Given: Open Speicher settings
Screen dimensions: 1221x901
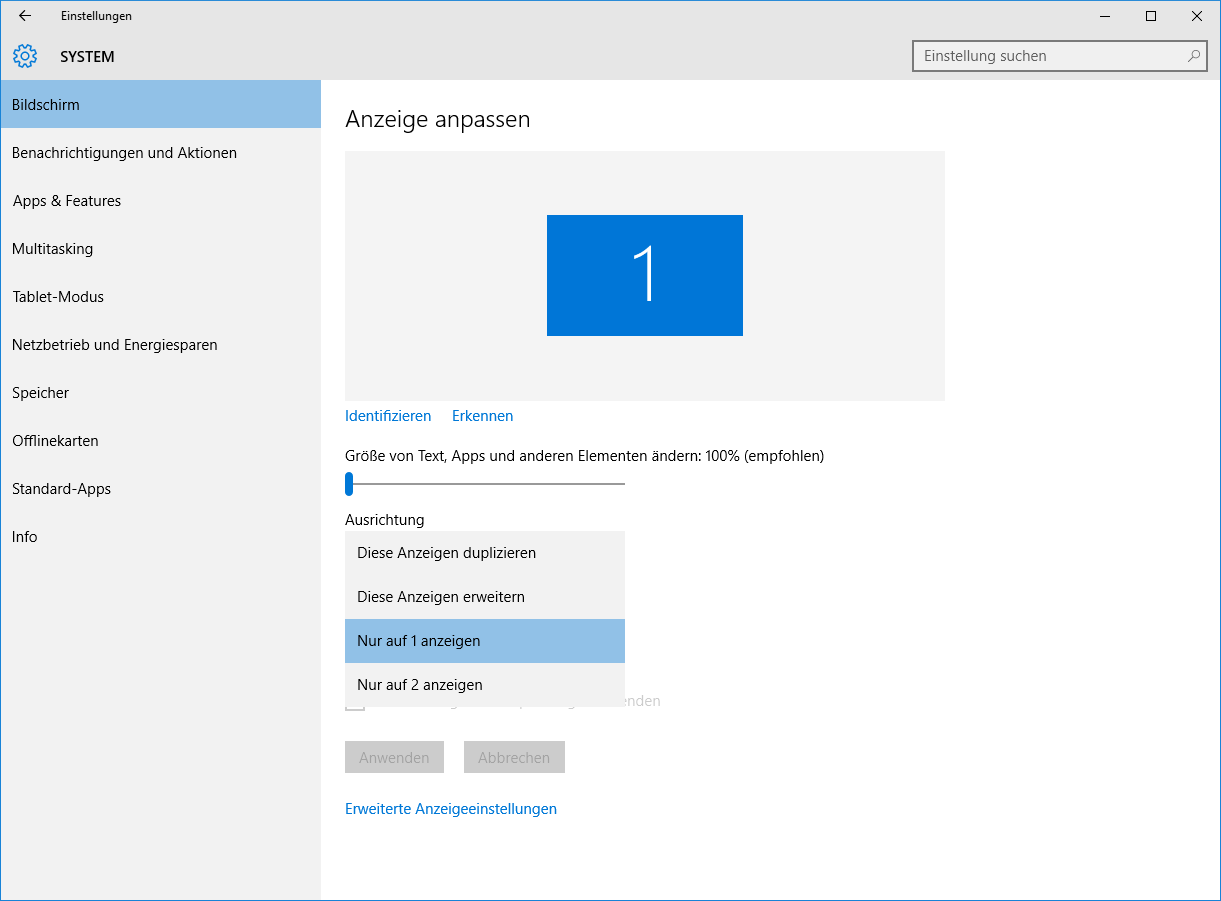Looking at the screenshot, I should click(160, 392).
